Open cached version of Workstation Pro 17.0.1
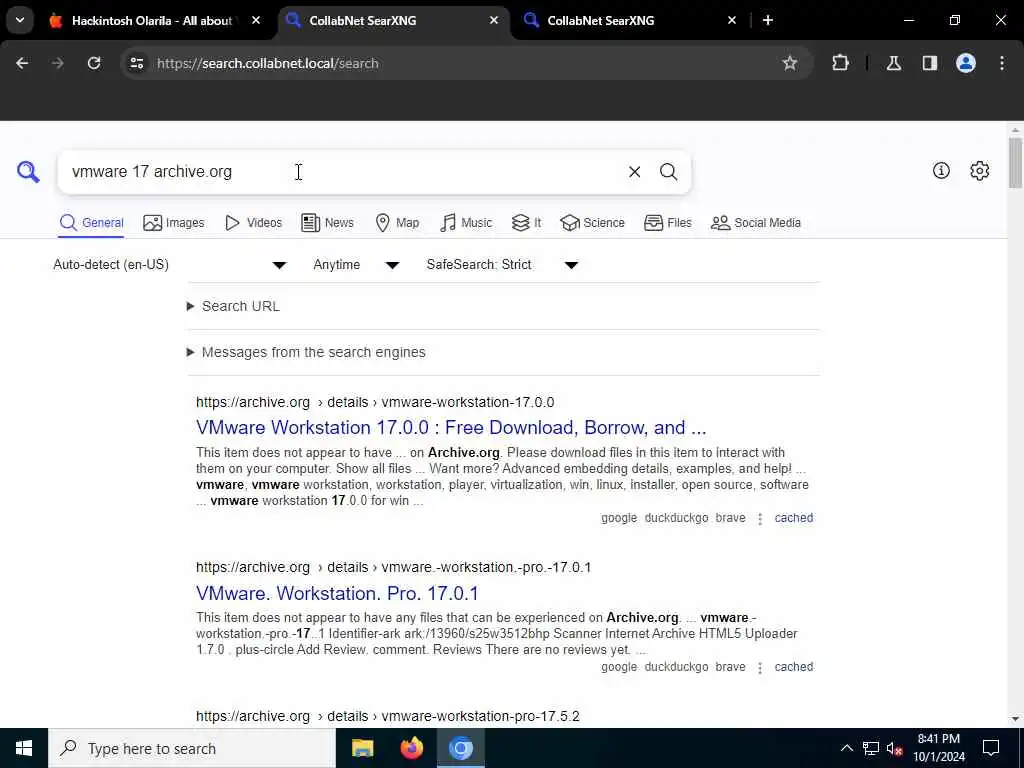 click(x=793, y=667)
